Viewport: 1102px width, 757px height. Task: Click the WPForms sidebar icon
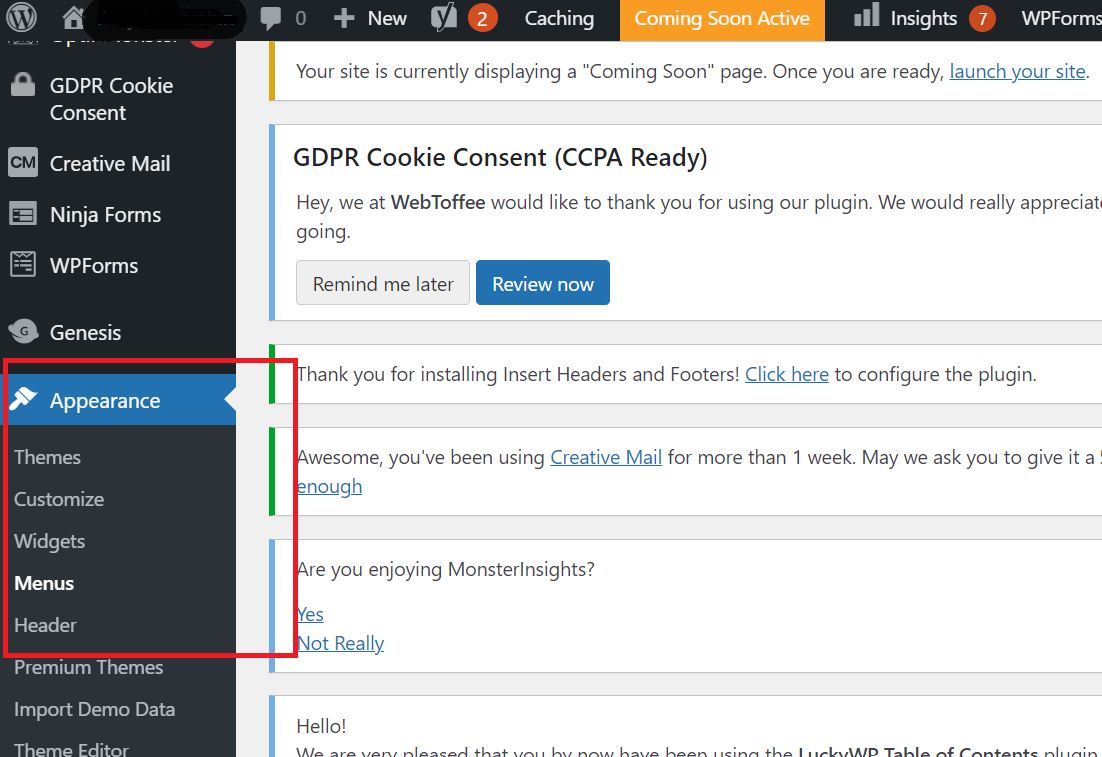pyautogui.click(x=22, y=265)
